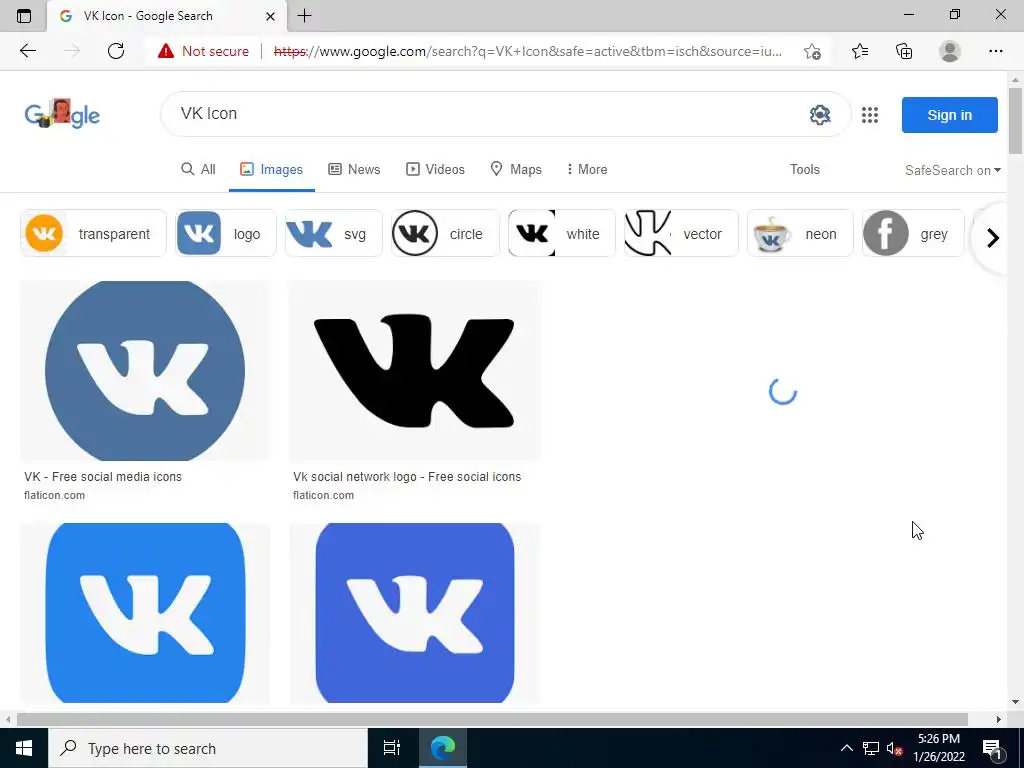Open the light blue rounded VK icon thumbnail

point(145,613)
